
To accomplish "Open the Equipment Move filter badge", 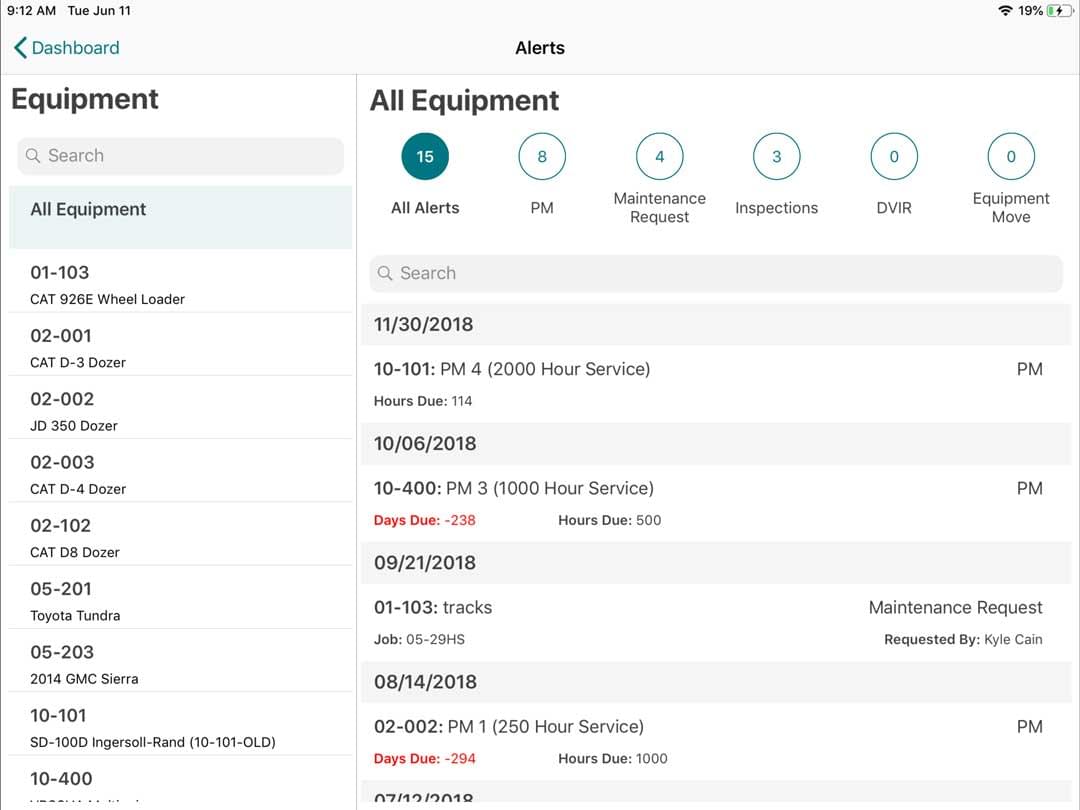I will coord(1010,156).
